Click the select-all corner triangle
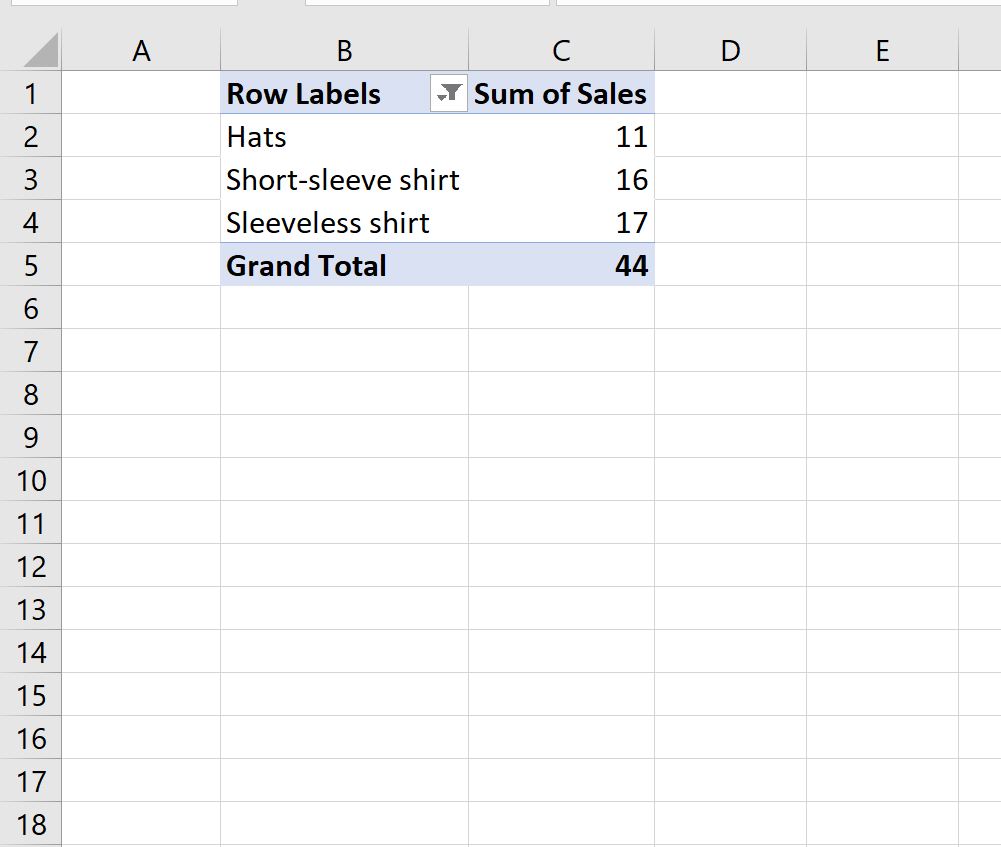1001x847 pixels. [x=40, y=51]
